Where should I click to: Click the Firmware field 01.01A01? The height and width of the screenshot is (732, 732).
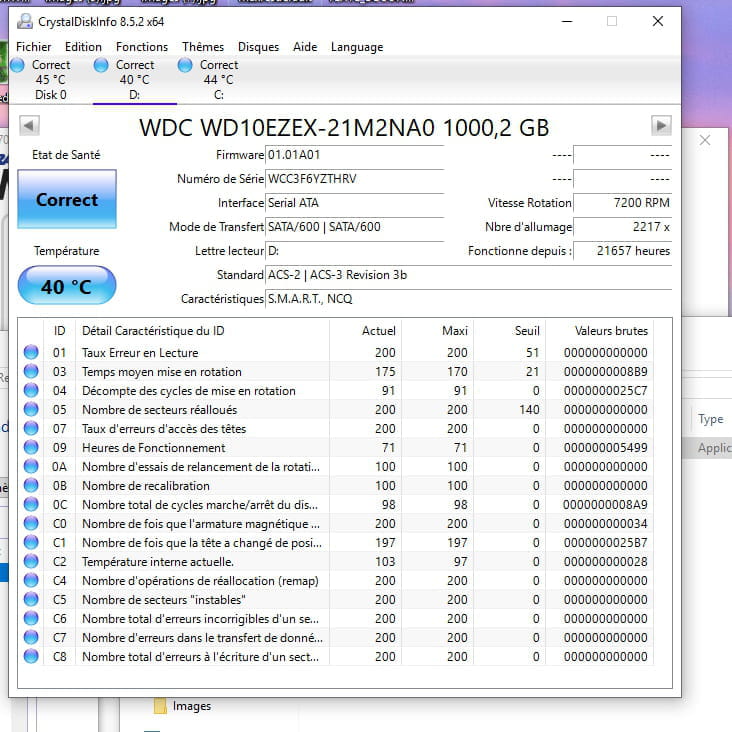[x=354, y=155]
